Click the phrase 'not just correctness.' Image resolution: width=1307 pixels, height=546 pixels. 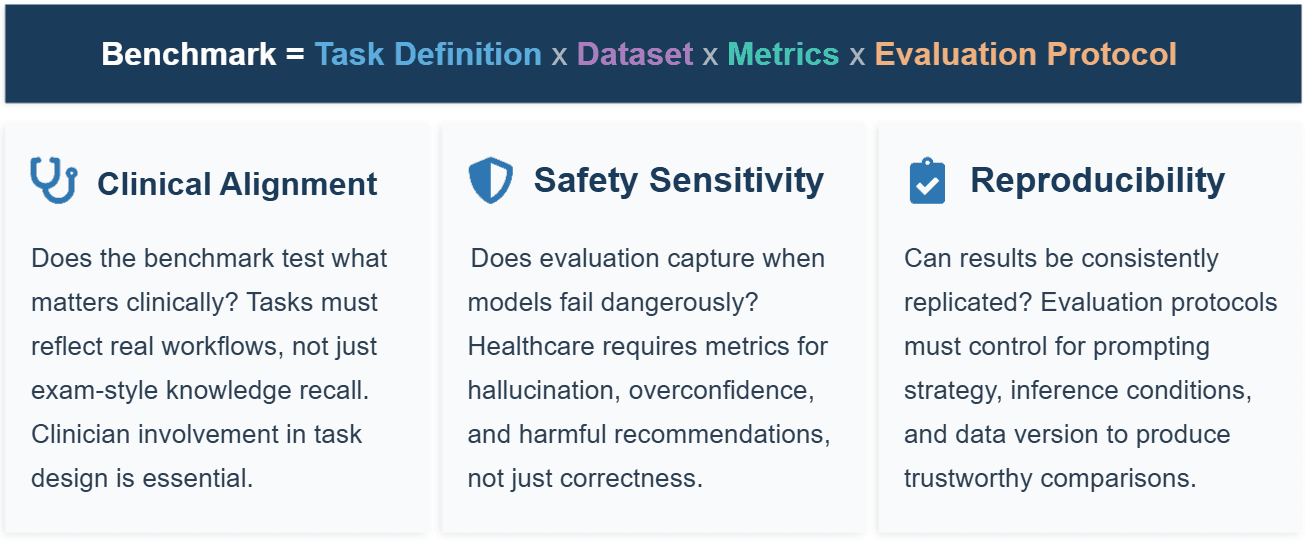[x=585, y=478]
